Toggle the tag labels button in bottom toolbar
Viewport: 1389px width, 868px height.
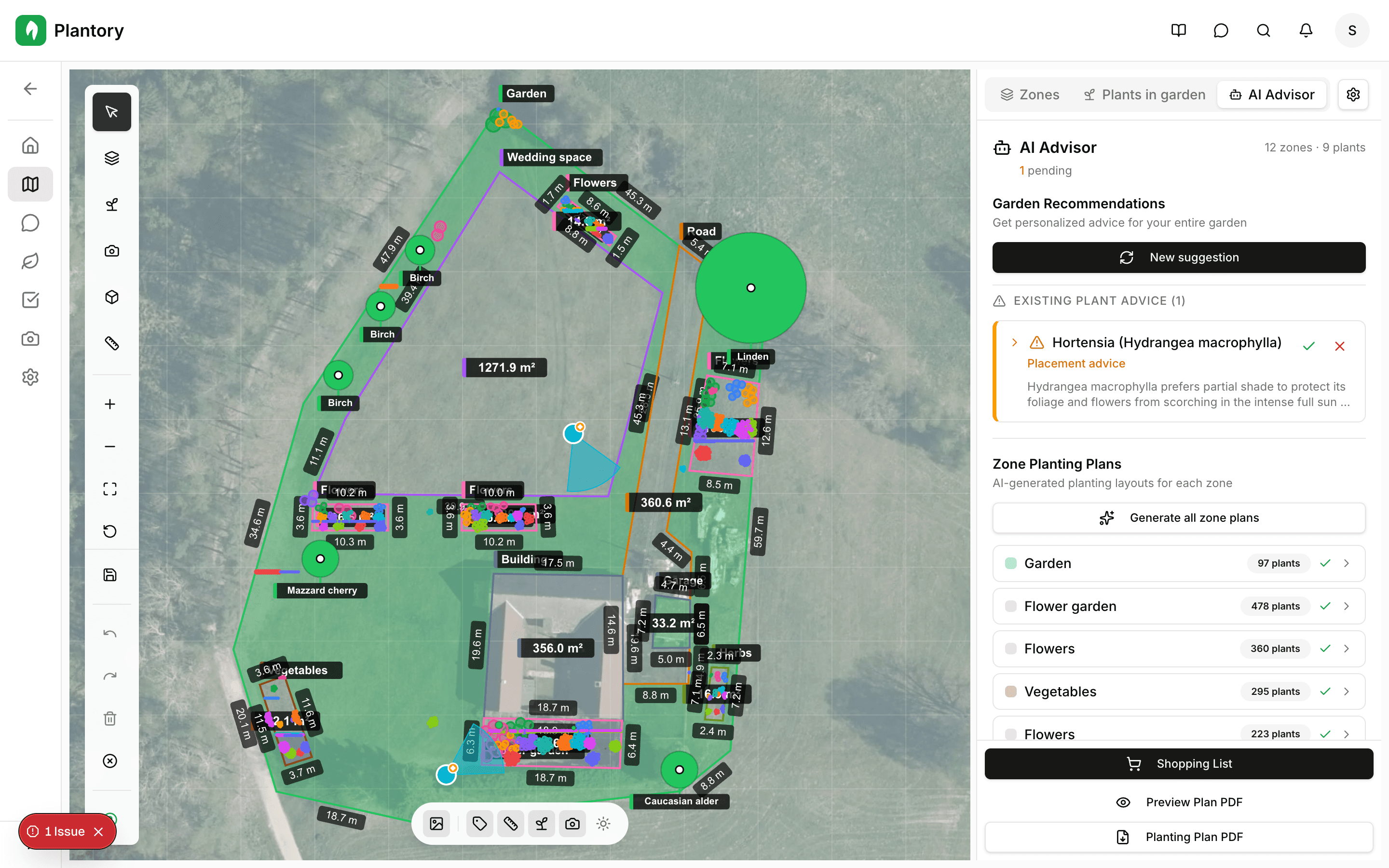click(479, 824)
